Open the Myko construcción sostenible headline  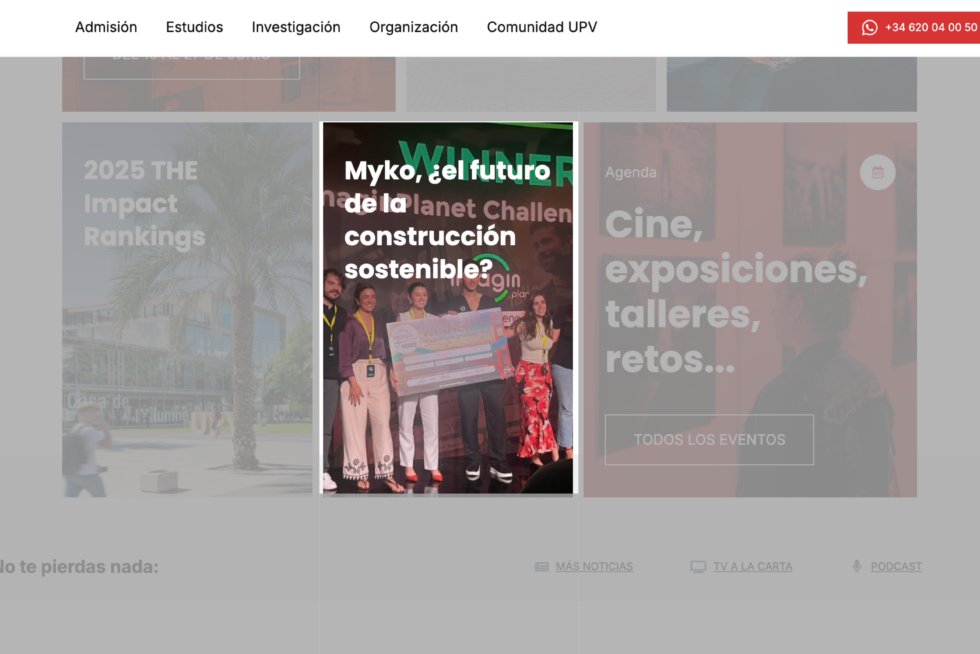[x=447, y=220]
